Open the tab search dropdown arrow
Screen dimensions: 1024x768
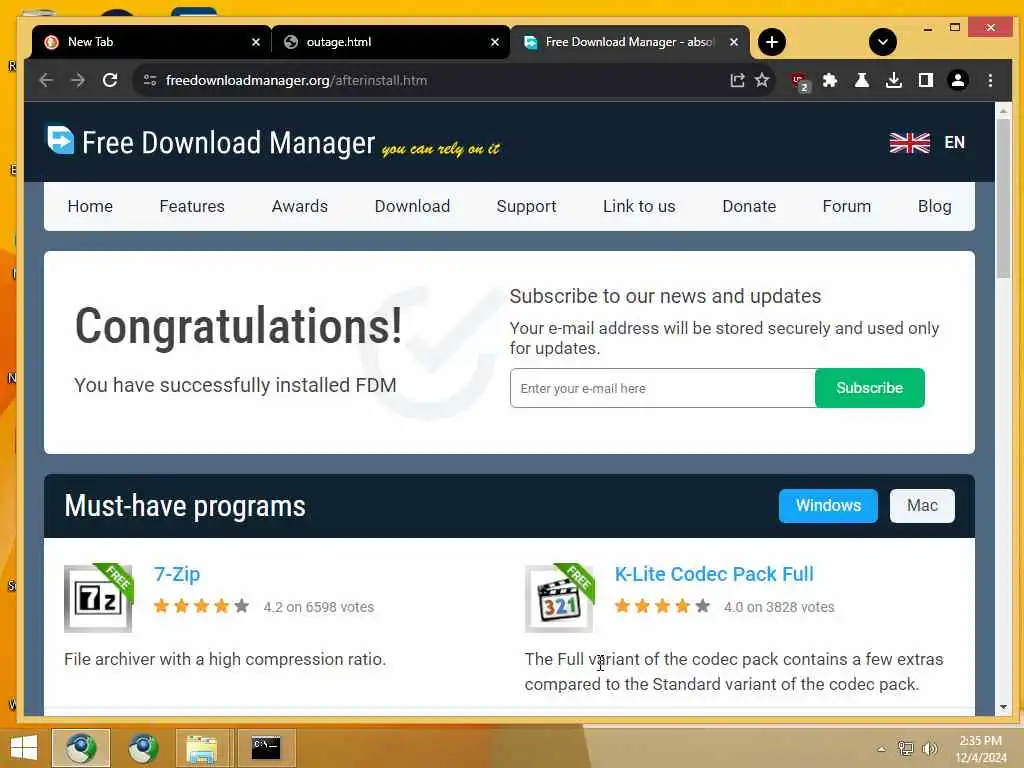tap(883, 42)
